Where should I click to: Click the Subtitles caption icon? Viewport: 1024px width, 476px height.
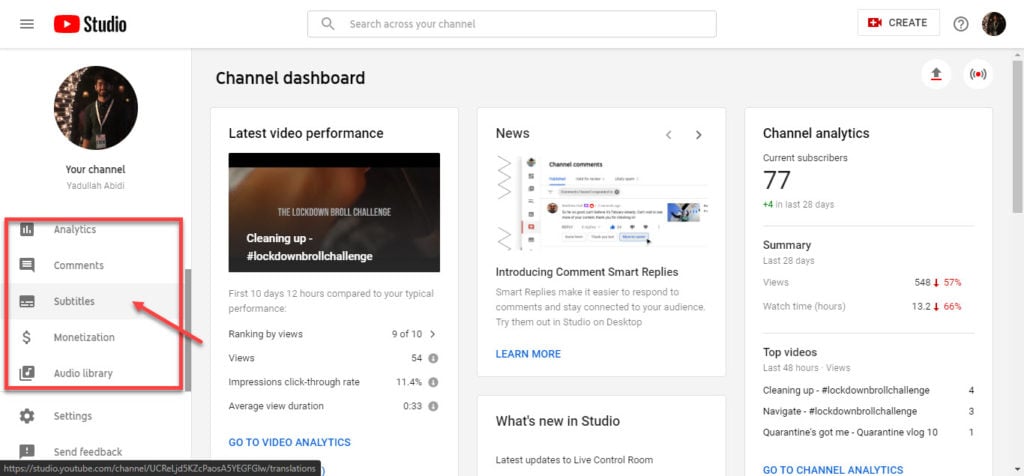(27, 302)
